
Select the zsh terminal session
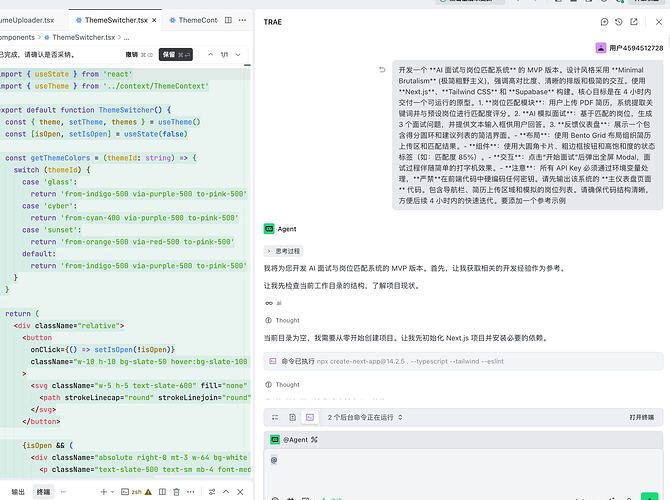point(132,492)
